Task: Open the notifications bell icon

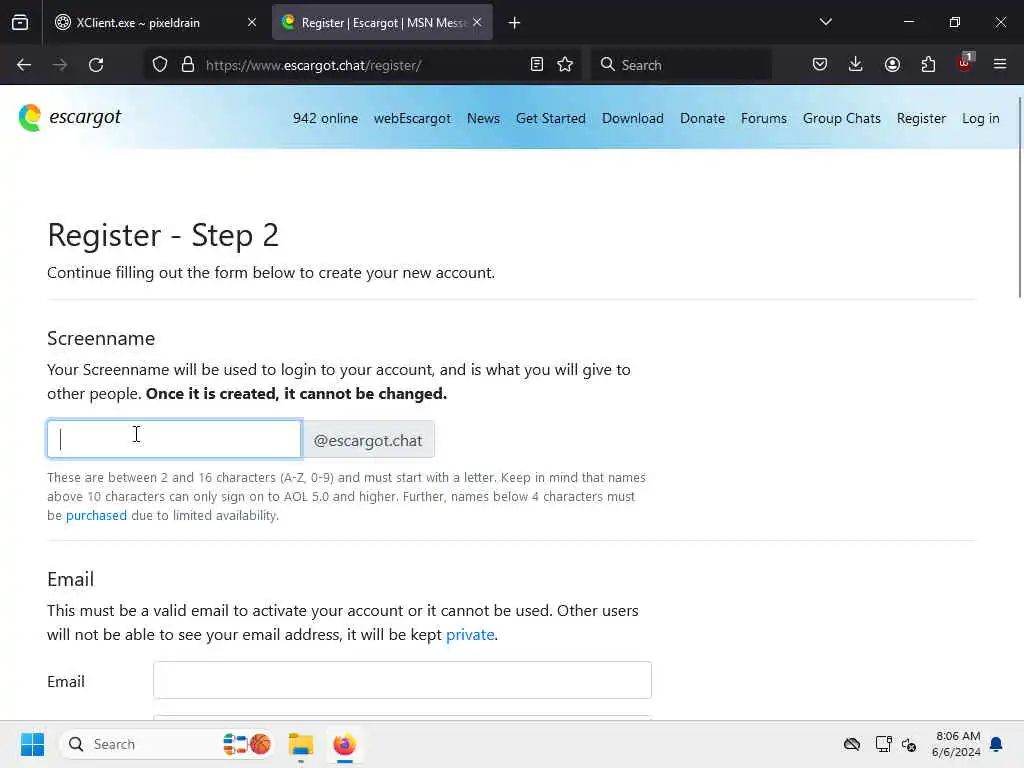Action: point(996,744)
